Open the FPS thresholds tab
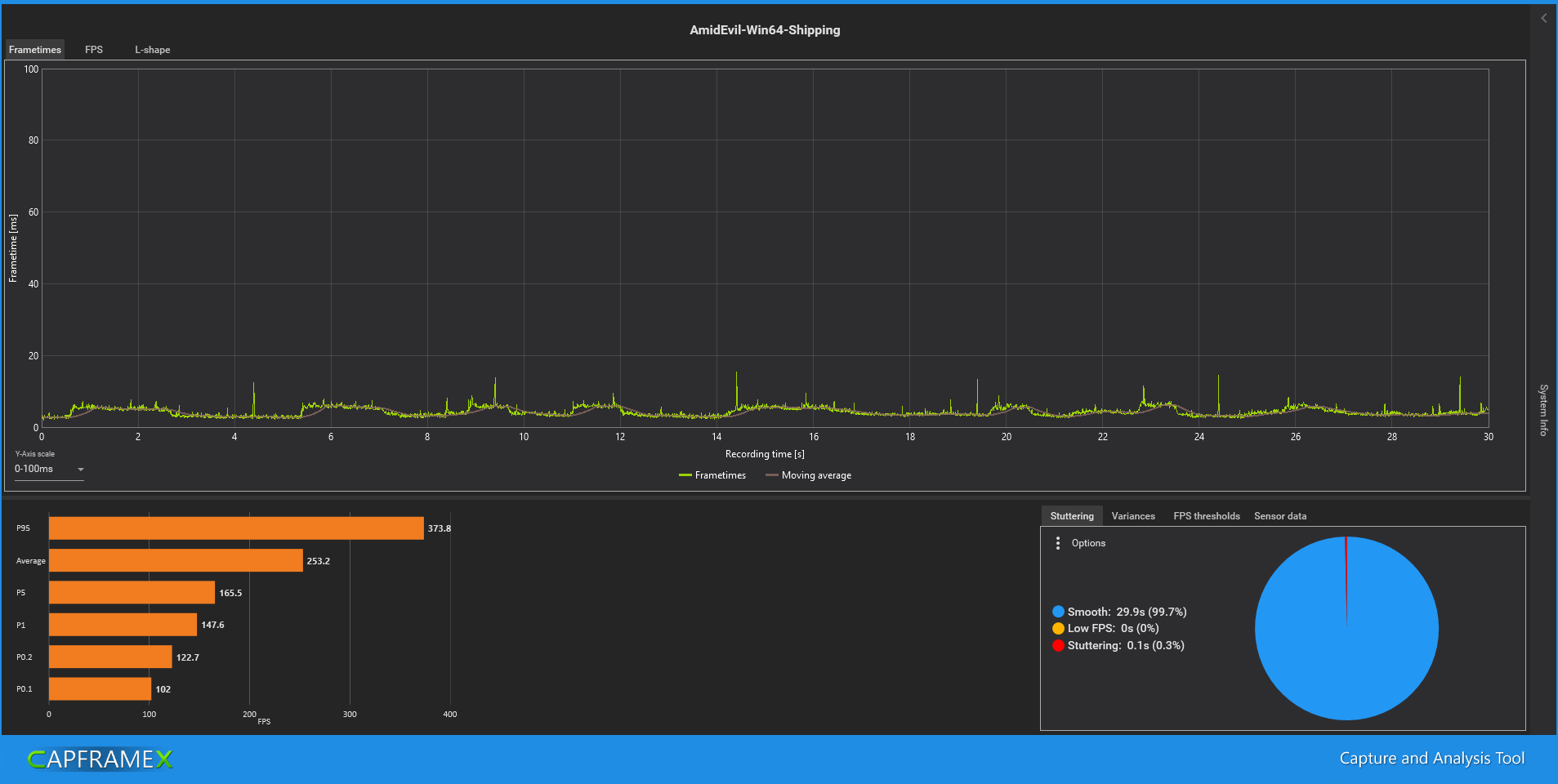This screenshot has height=784, width=1558. pyautogui.click(x=1207, y=516)
